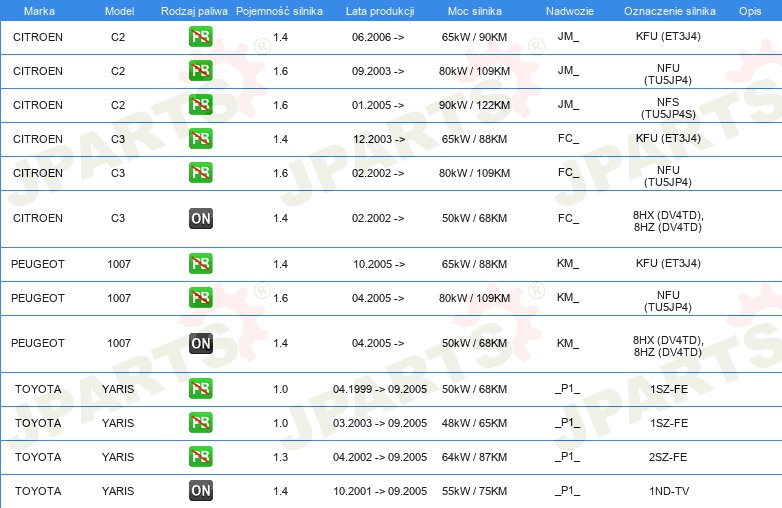Click KM_ body cell in Peugeot 1007 diesel row

click(x=568, y=343)
